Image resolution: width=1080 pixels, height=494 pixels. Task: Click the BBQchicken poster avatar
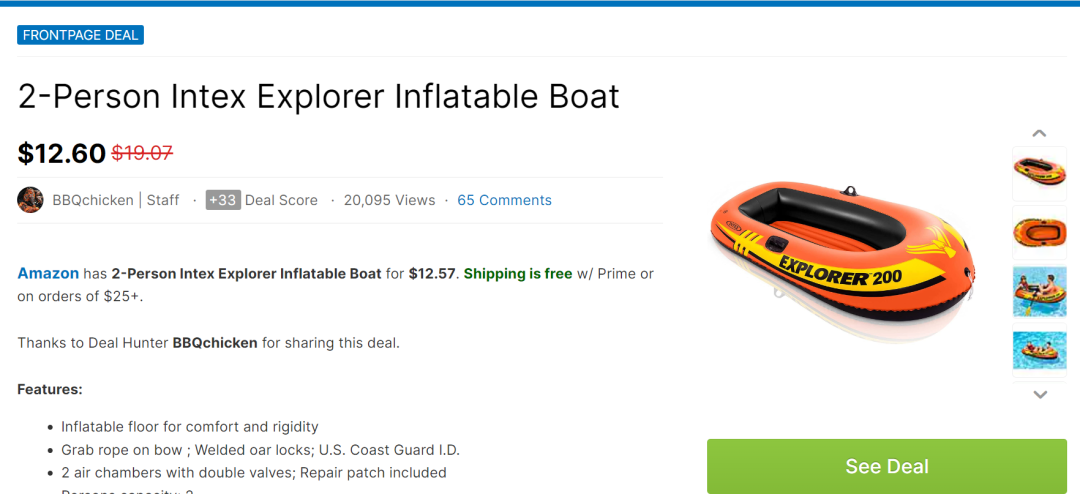click(x=30, y=200)
